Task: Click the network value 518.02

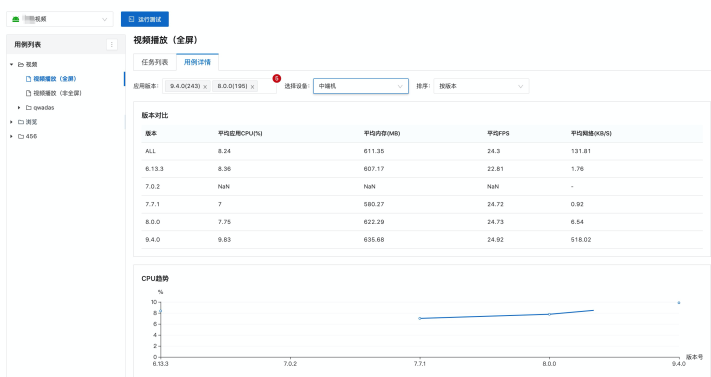Action: tap(581, 240)
